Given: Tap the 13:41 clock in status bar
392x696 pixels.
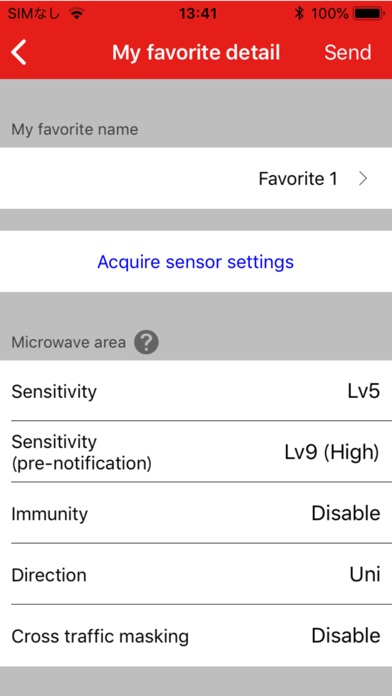Looking at the screenshot, I should pos(198,14).
